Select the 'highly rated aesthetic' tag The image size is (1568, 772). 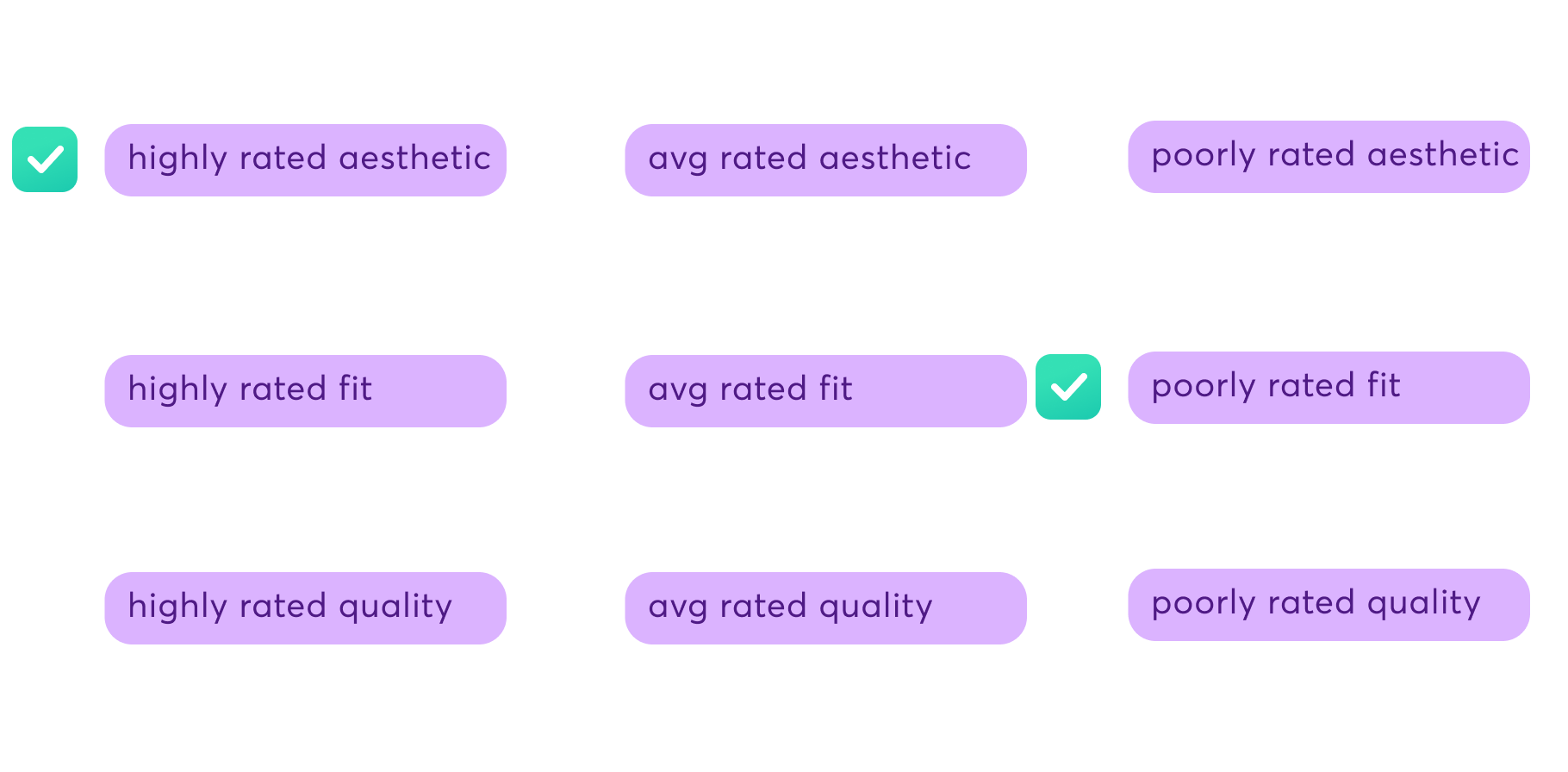tap(306, 160)
